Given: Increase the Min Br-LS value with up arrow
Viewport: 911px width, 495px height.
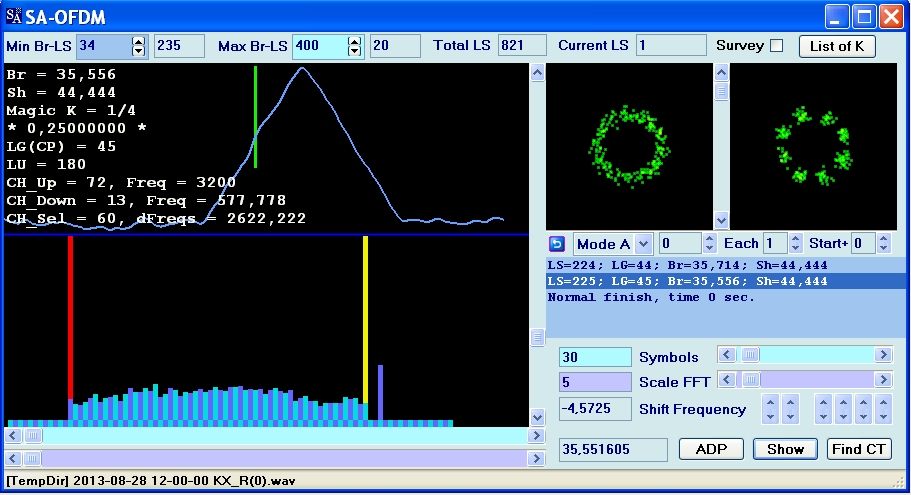Looking at the screenshot, I should [138, 41].
